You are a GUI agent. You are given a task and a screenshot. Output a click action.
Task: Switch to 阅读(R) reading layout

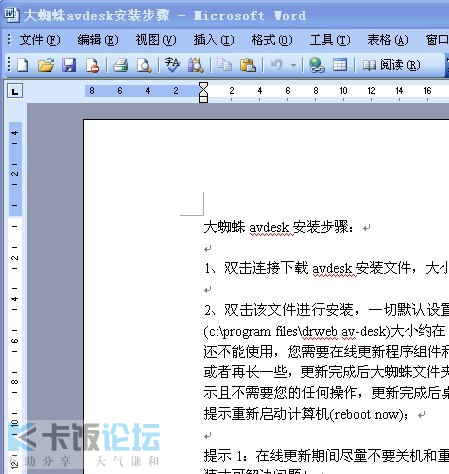pyautogui.click(x=392, y=65)
